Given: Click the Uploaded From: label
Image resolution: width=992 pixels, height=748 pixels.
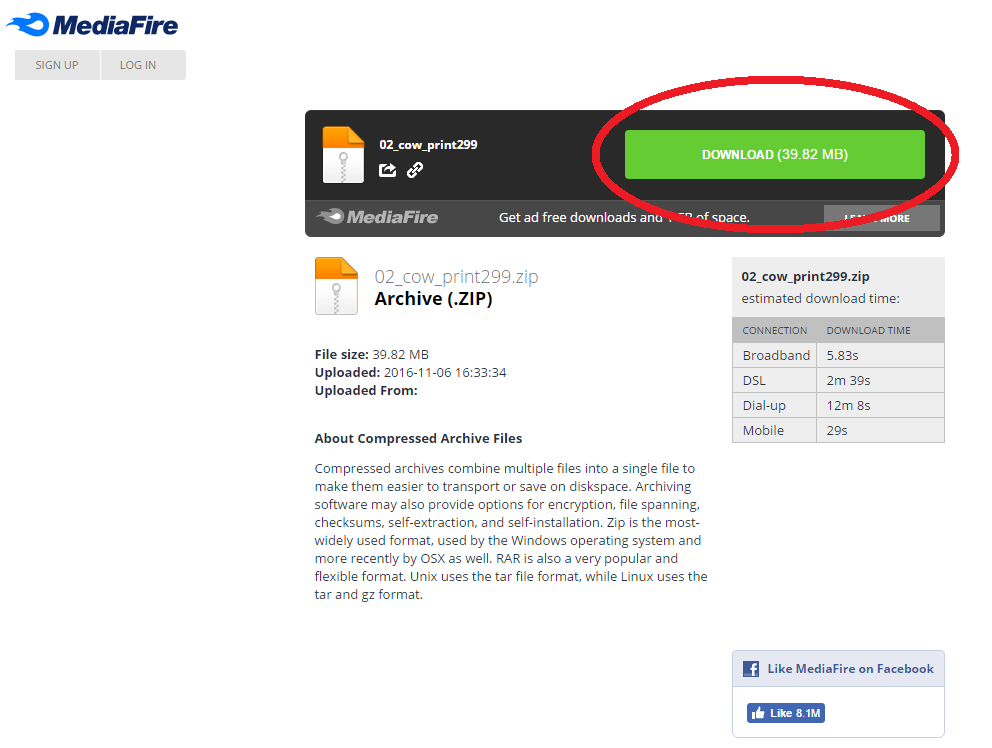Looking at the screenshot, I should tap(366, 390).
